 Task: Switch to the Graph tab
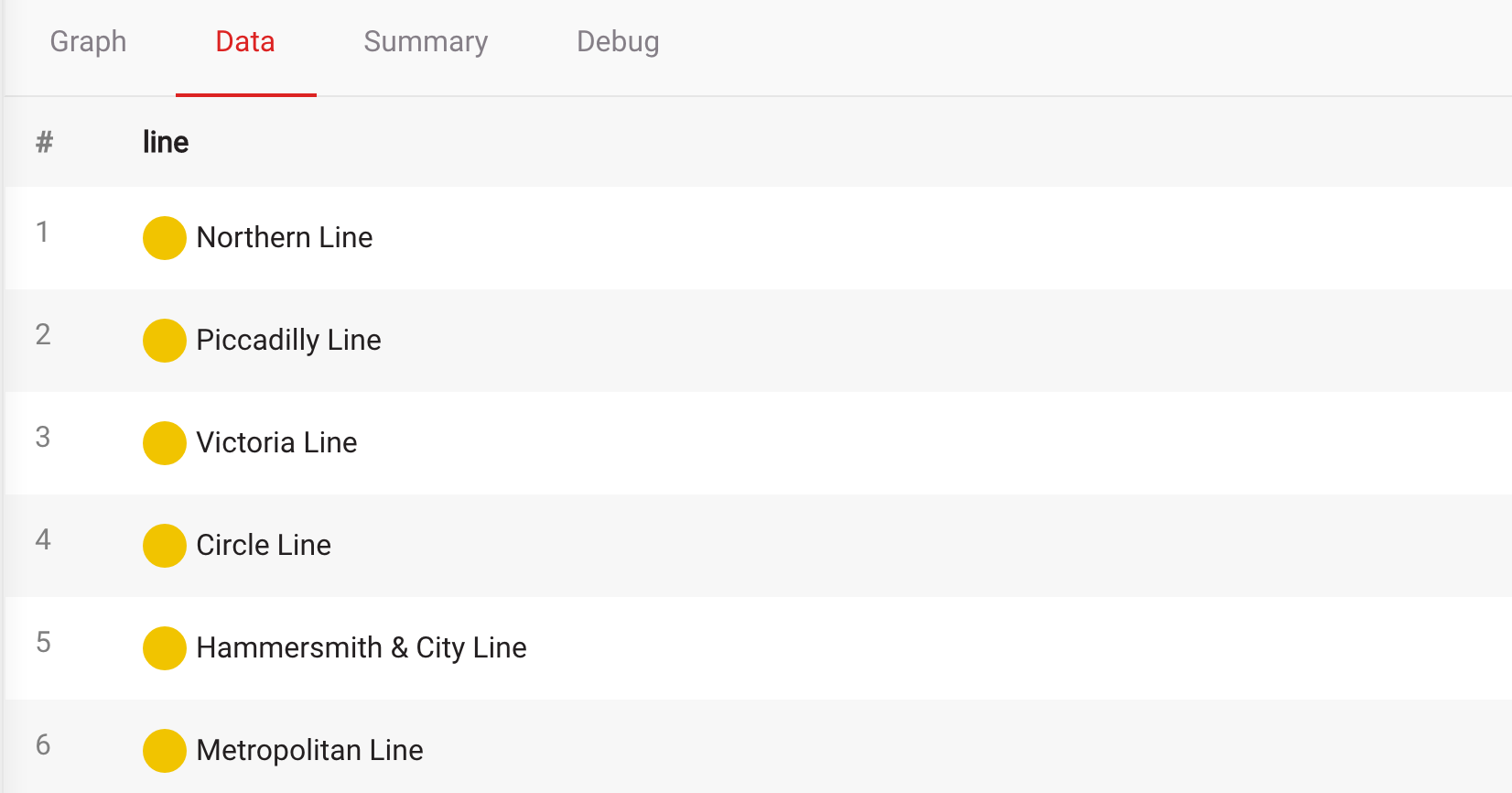coord(88,42)
